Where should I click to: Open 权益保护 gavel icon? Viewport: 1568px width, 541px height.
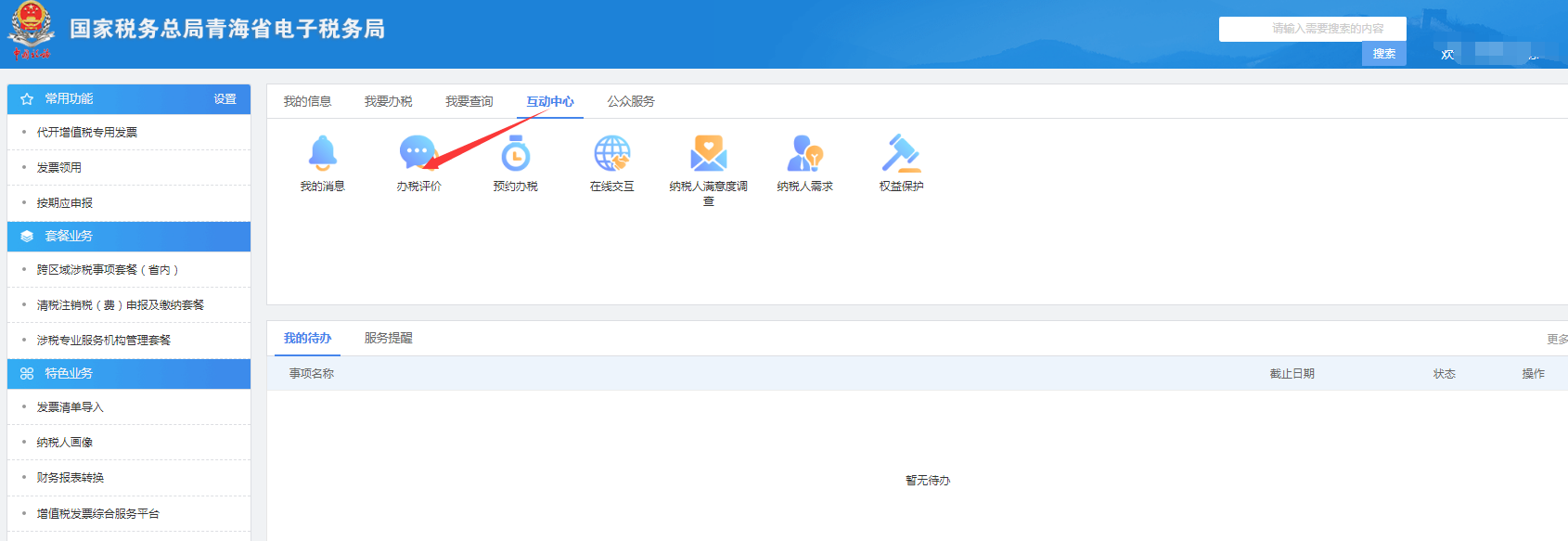tap(901, 153)
